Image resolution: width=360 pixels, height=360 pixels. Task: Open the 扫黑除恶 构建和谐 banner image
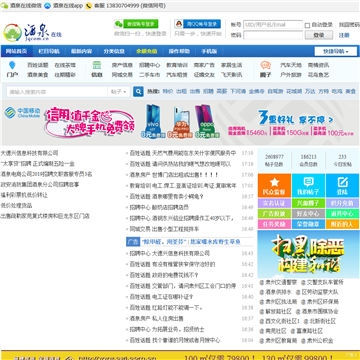pyautogui.click(x=308, y=254)
